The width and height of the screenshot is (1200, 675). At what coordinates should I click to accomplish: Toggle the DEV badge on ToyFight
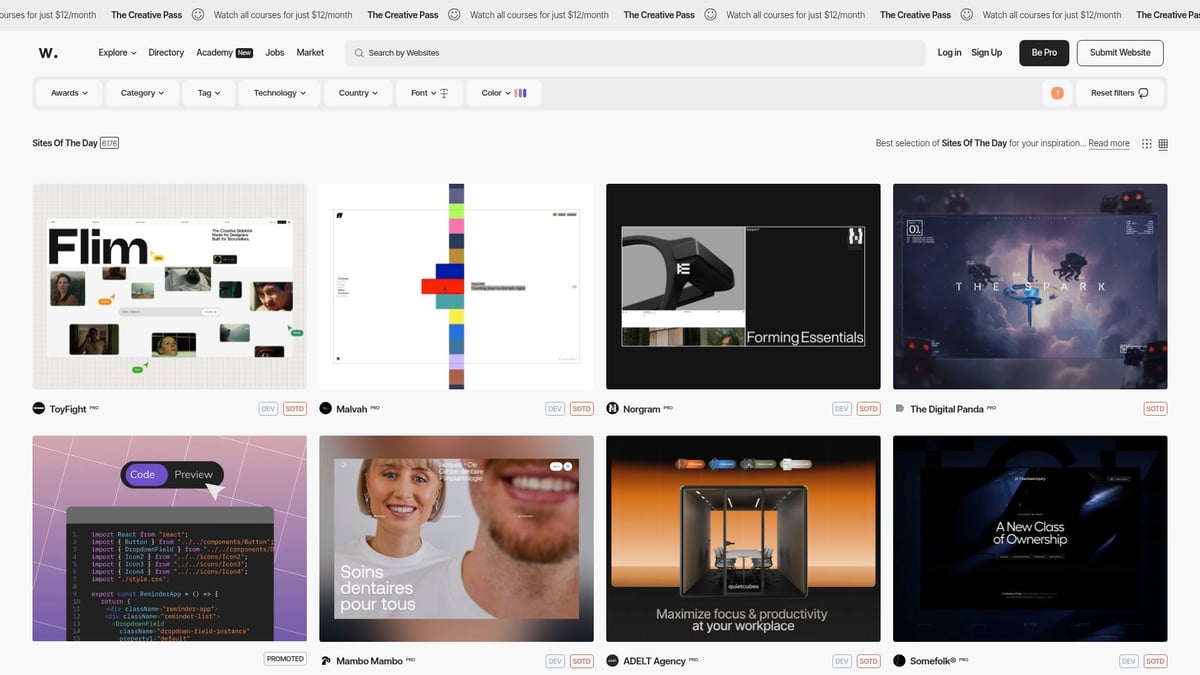point(268,408)
